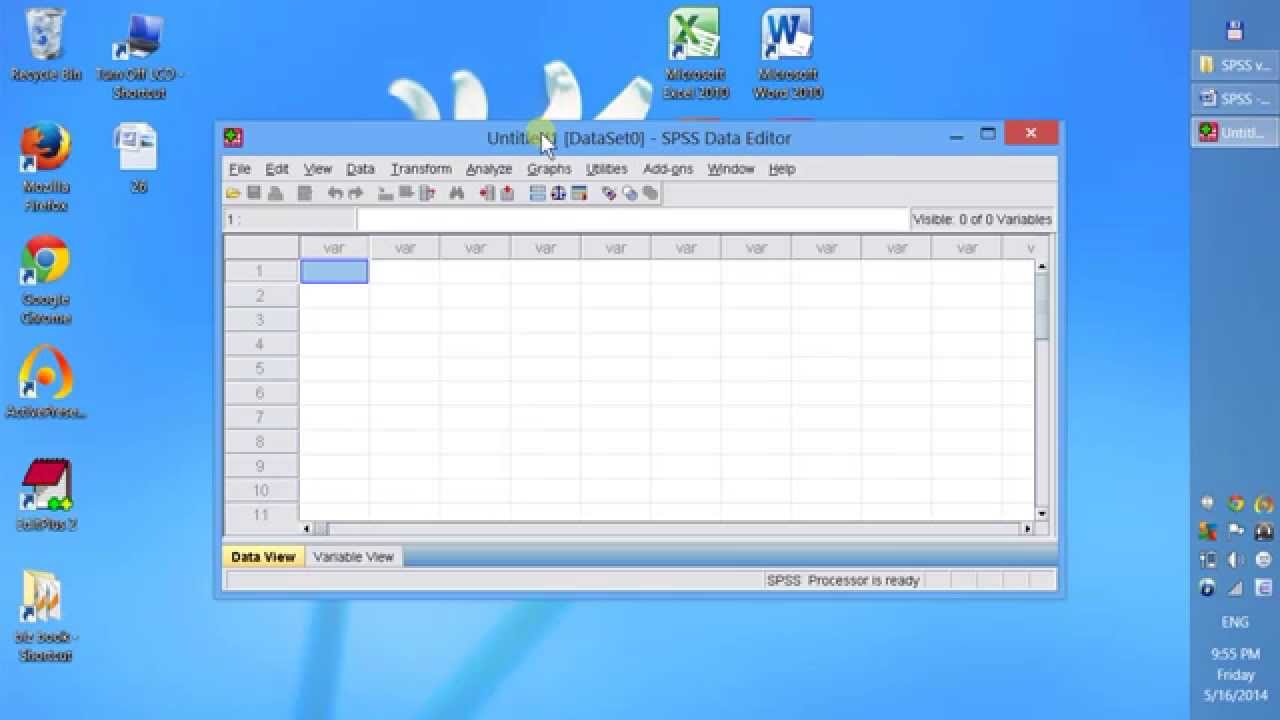The height and width of the screenshot is (720, 1280).
Task: Open the Window menu
Action: 731,169
